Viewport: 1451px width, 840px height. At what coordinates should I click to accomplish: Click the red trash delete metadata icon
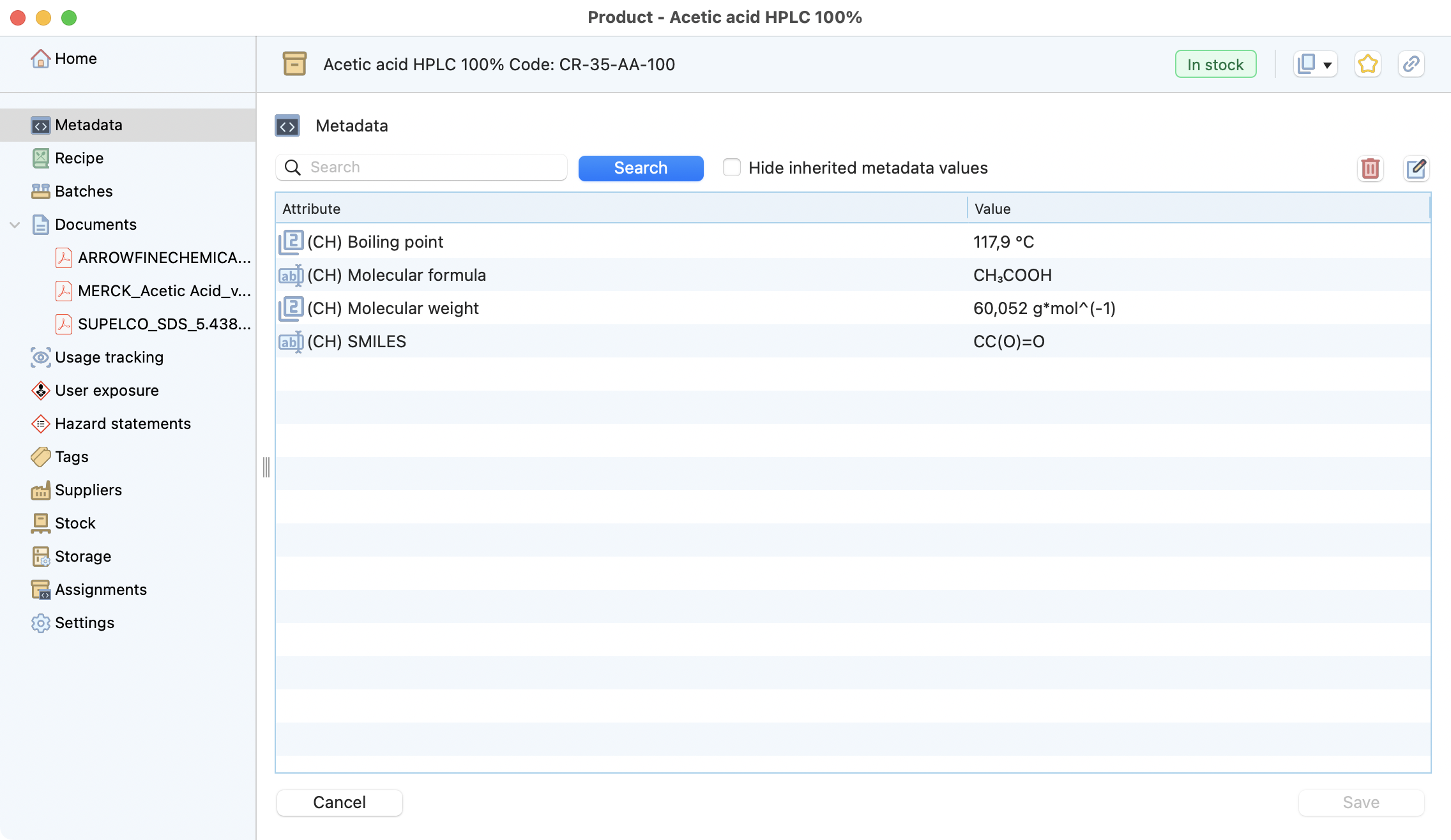tap(1370, 169)
